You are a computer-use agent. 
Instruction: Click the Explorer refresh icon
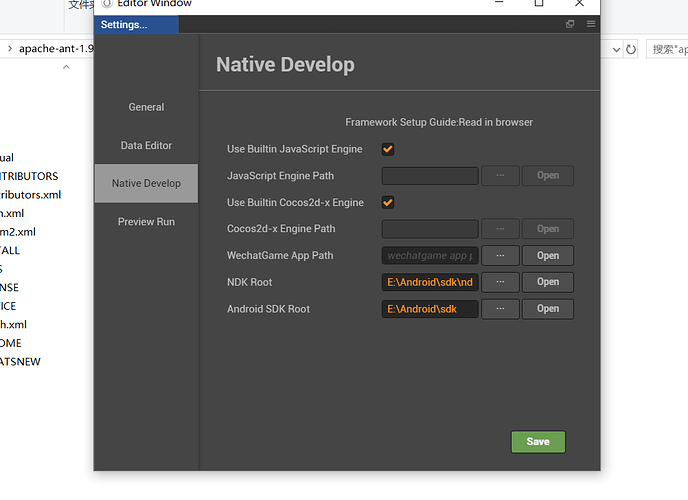click(631, 48)
